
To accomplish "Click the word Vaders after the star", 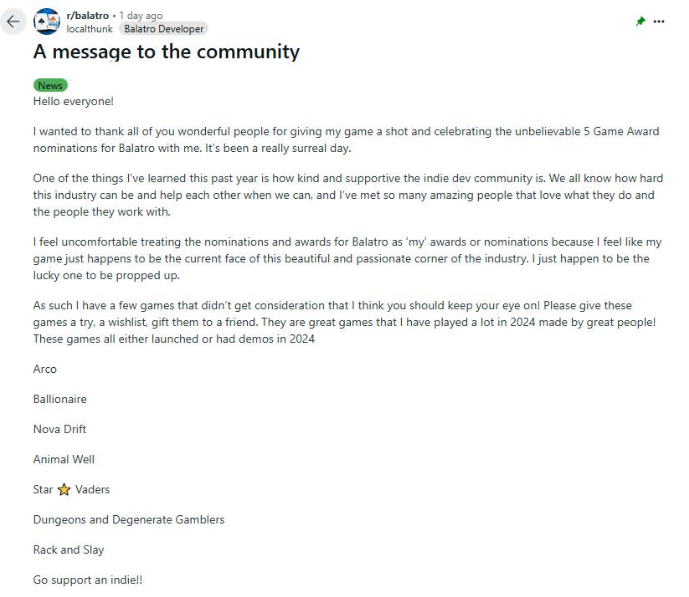I will coord(92,489).
